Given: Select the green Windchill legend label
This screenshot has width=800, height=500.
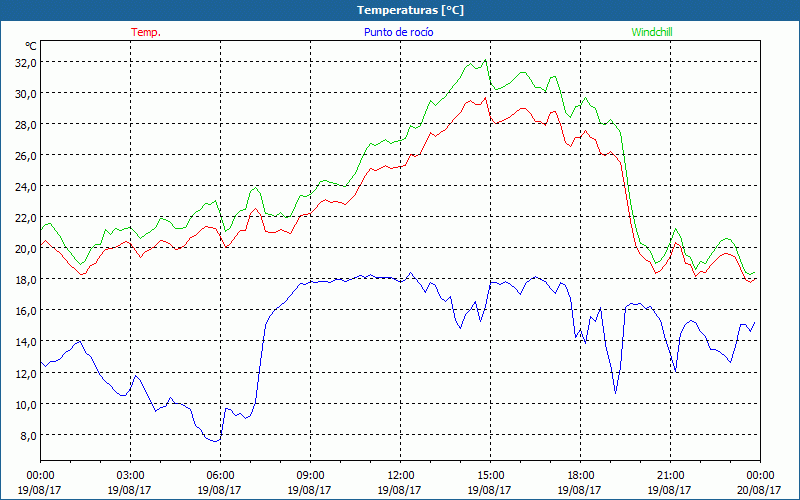Looking at the screenshot, I should [x=652, y=32].
